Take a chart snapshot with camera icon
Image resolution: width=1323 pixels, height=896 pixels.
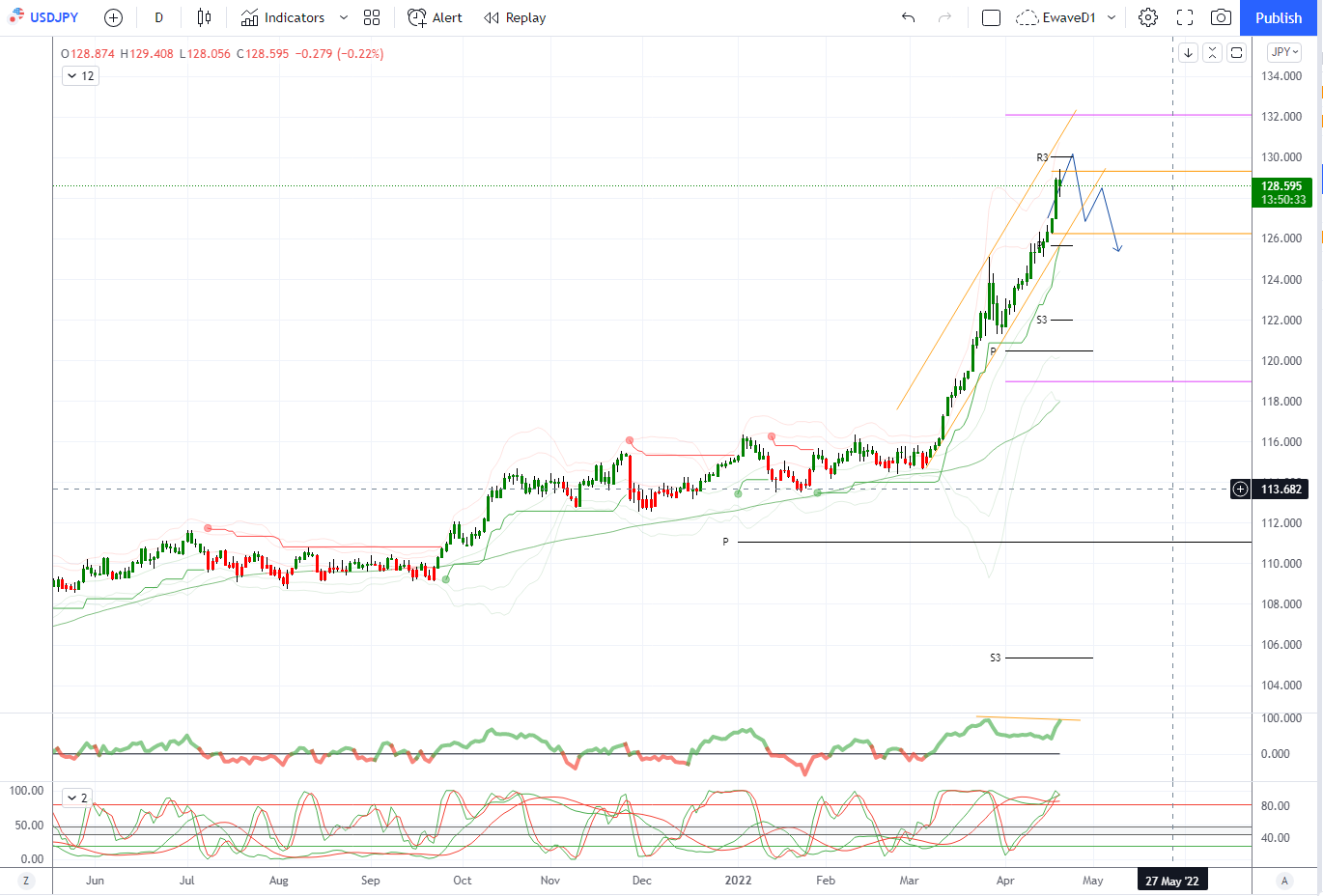tap(1221, 17)
